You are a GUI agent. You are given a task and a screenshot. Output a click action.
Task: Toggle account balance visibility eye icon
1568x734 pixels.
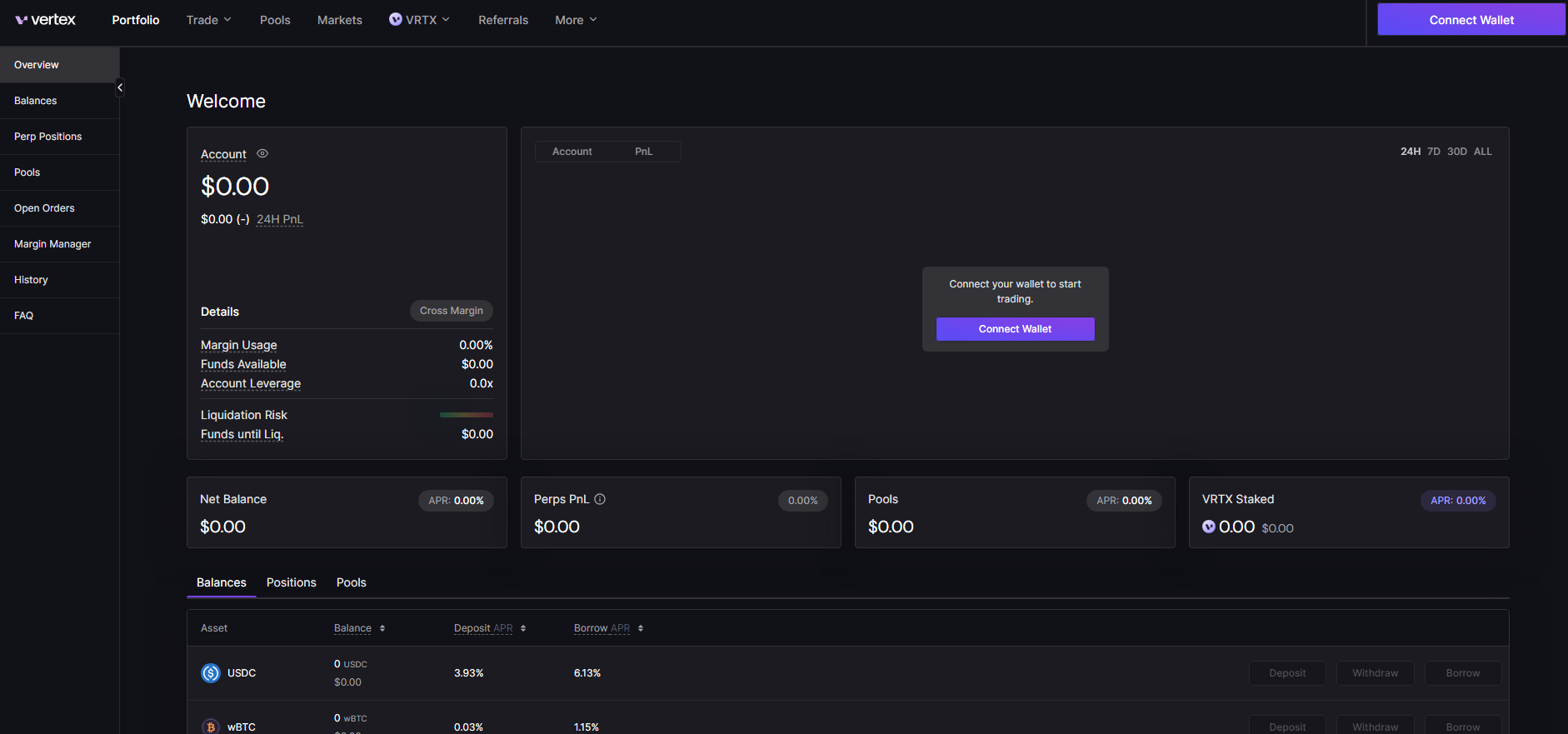point(262,153)
